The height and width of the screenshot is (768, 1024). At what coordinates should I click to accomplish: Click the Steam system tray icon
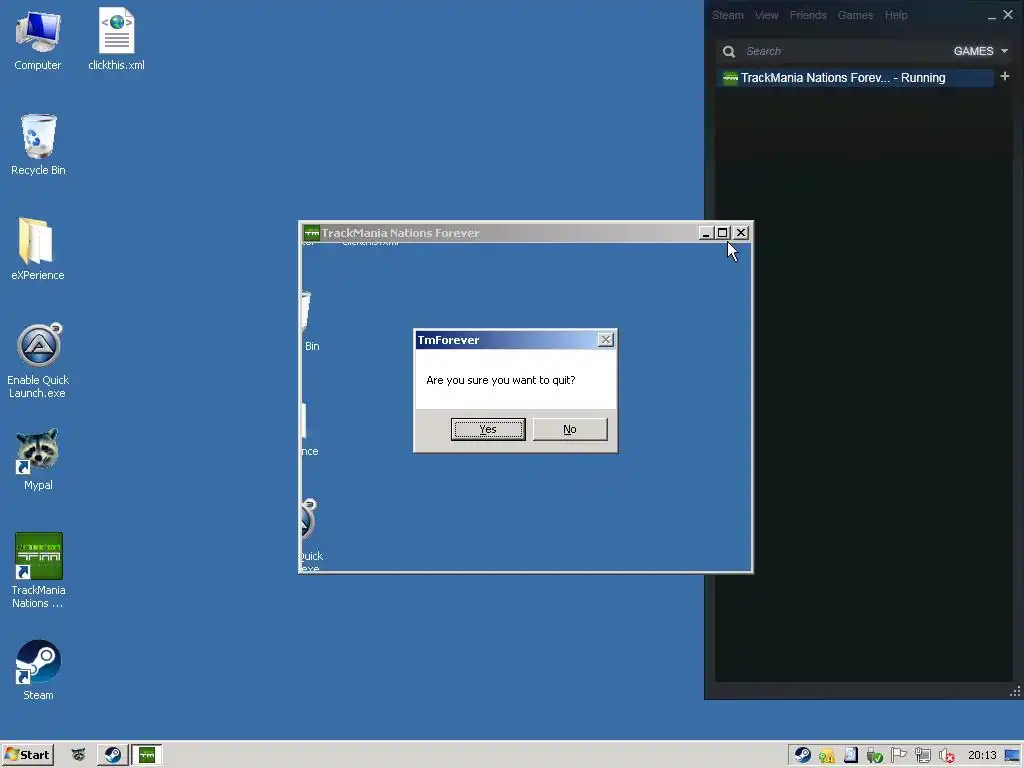click(803, 755)
